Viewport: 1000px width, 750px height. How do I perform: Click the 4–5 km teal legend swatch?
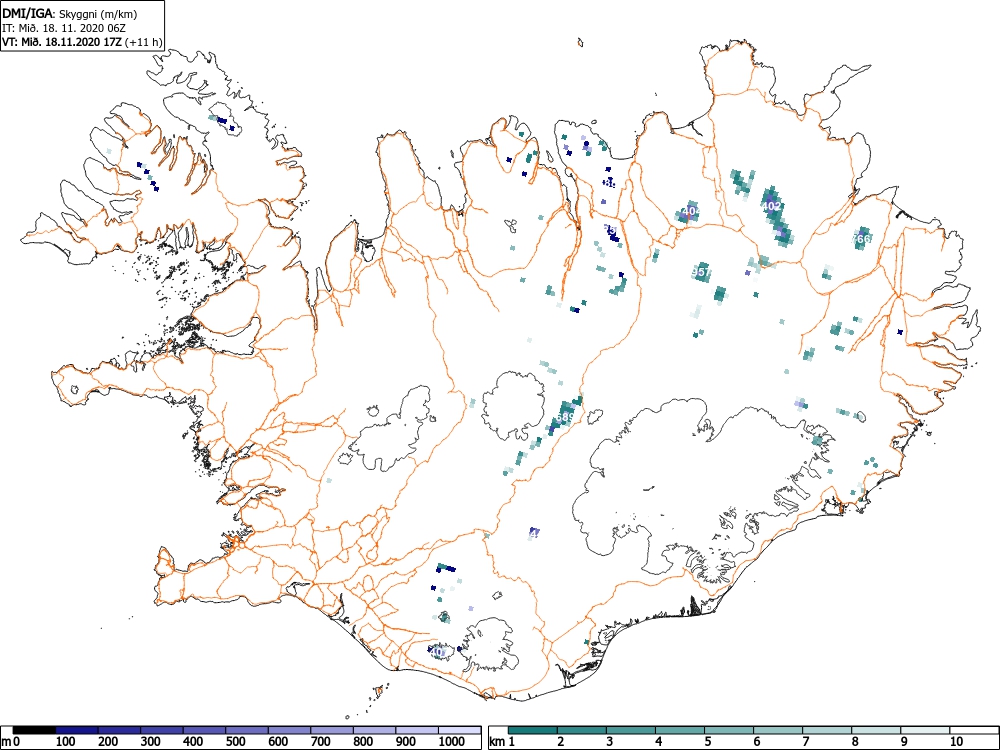pyautogui.click(x=680, y=730)
